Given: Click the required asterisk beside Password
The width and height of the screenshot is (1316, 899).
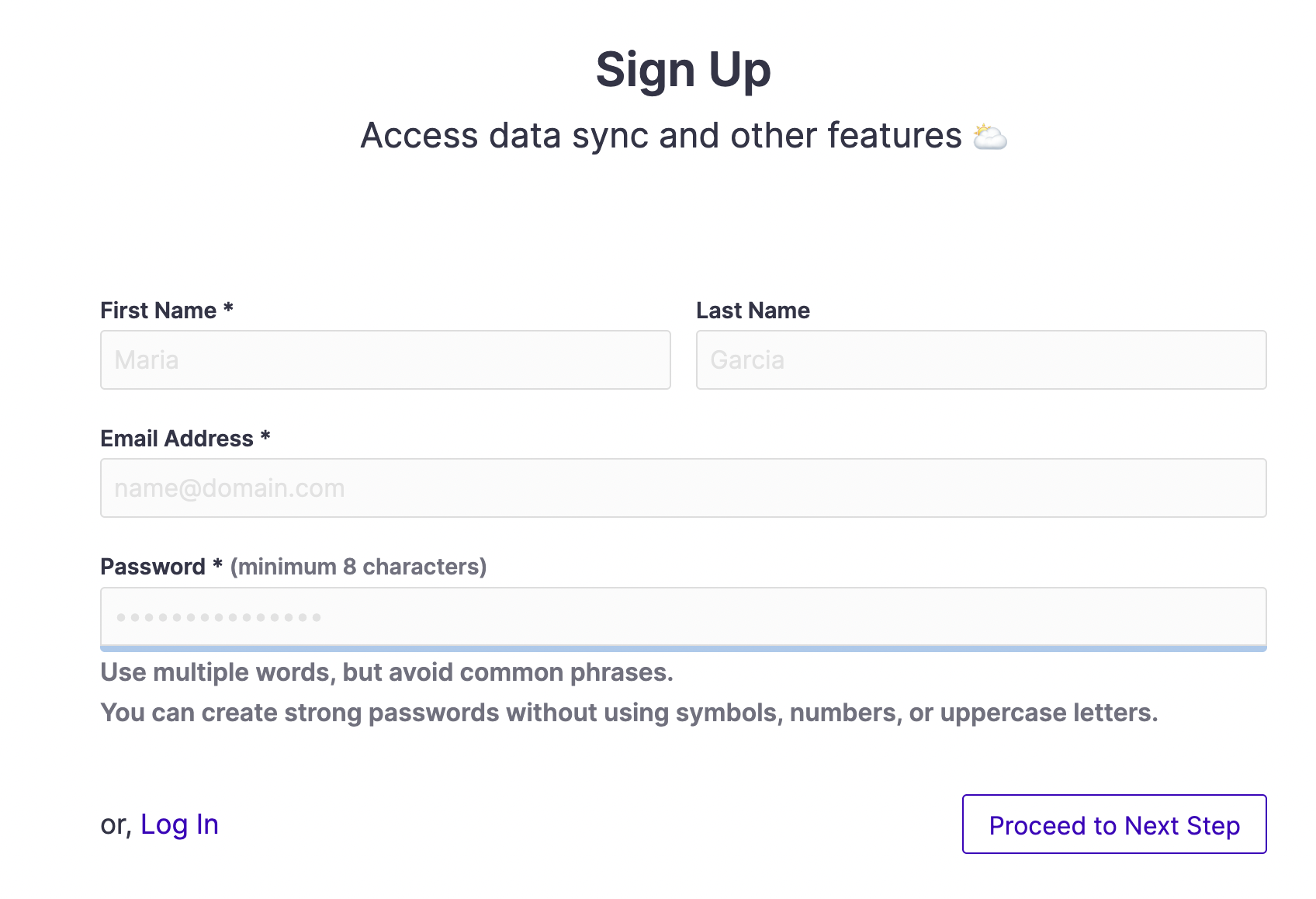Looking at the screenshot, I should click(x=217, y=564).
